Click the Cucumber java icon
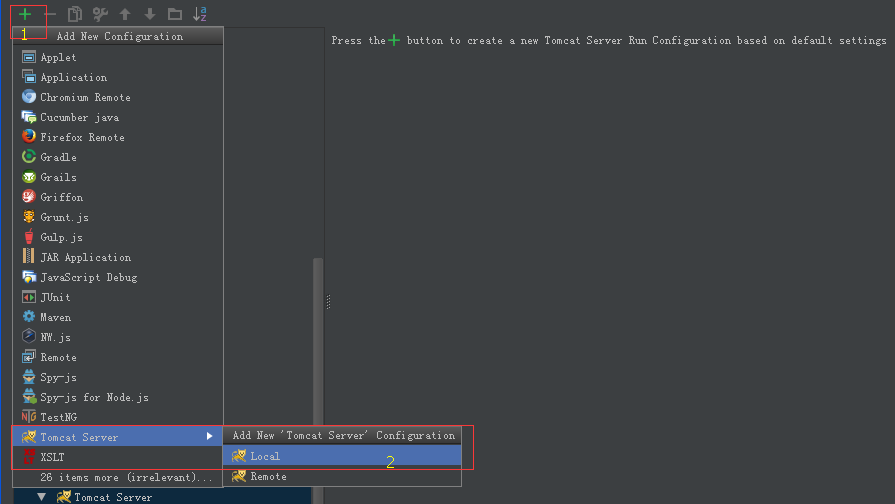895x504 pixels. [29, 117]
